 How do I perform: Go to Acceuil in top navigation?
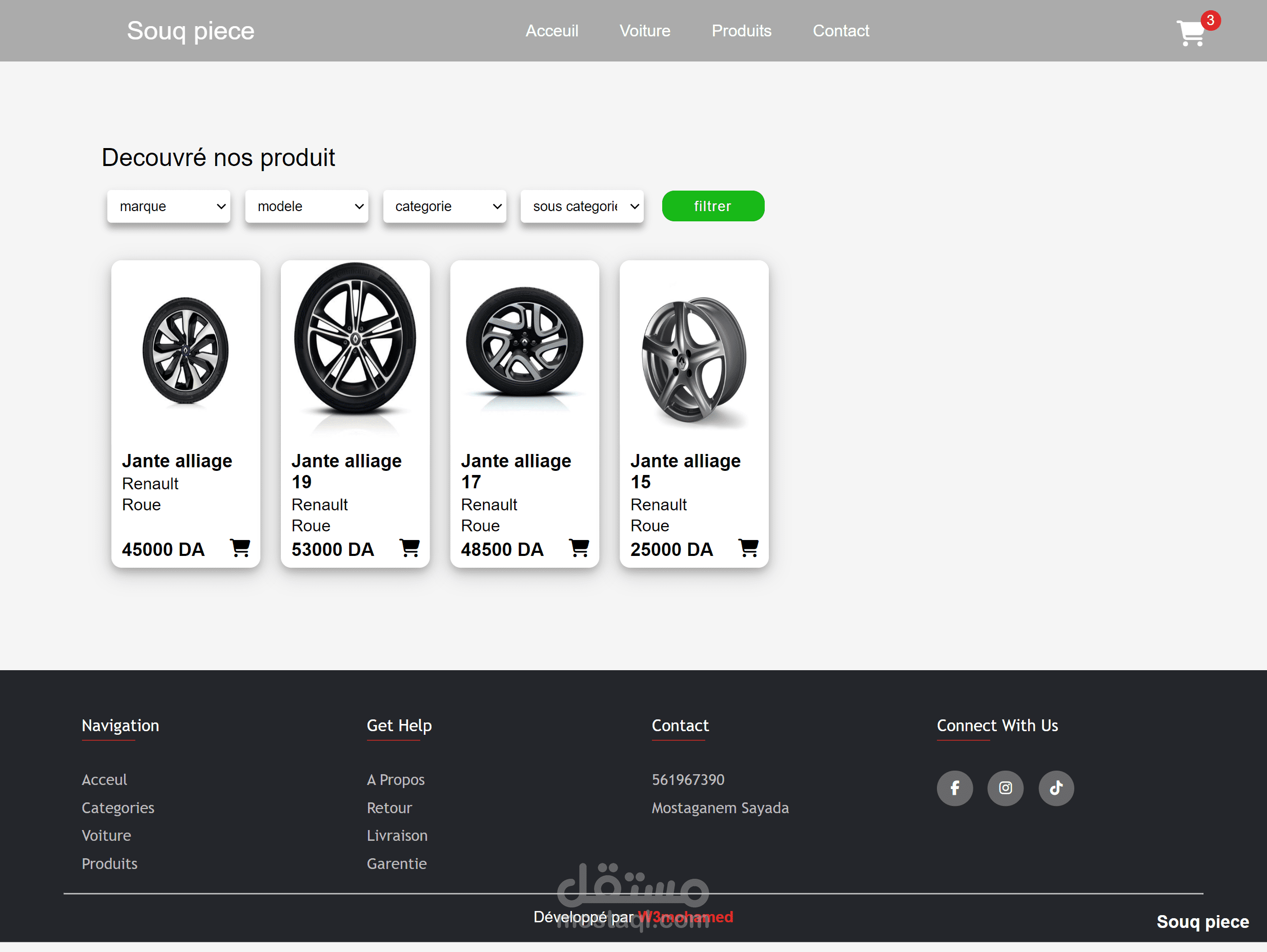pyautogui.click(x=551, y=31)
